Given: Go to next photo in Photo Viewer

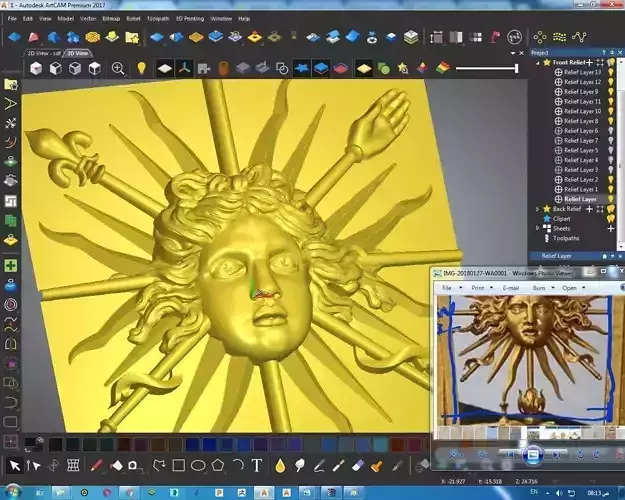Looking at the screenshot, I should [555, 455].
